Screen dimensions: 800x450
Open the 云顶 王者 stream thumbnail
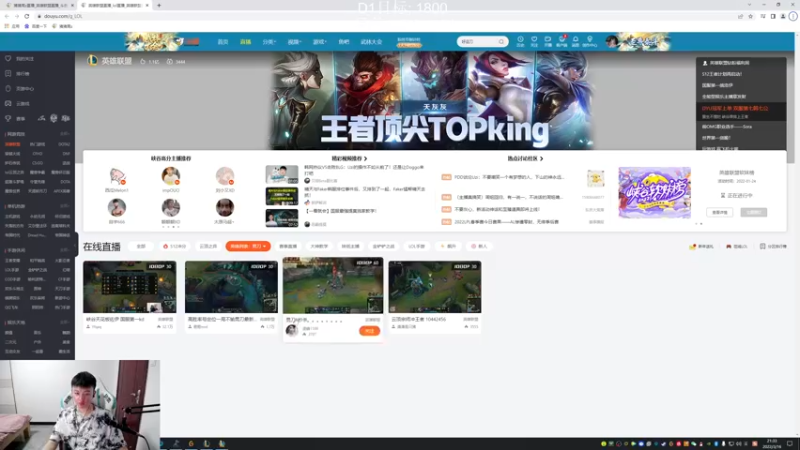click(x=435, y=287)
